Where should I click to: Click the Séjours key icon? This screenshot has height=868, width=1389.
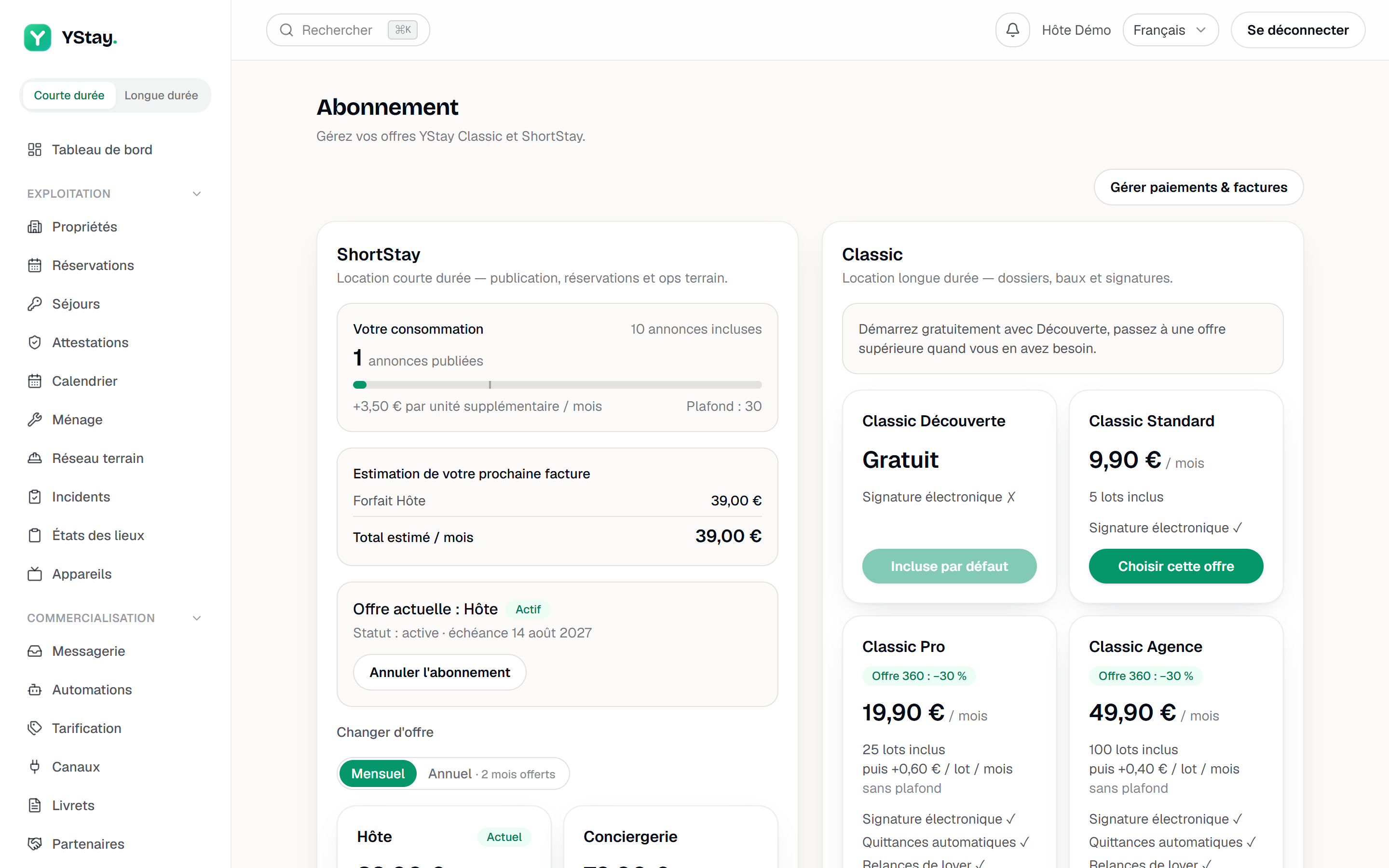pyautogui.click(x=34, y=304)
